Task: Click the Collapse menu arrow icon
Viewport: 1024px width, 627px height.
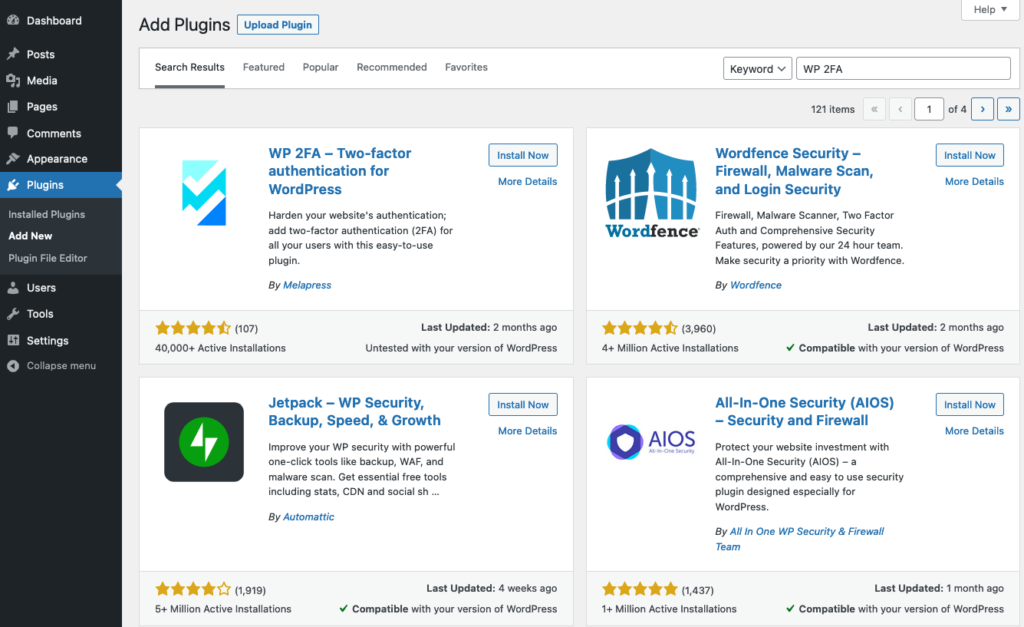Action: coord(13,366)
